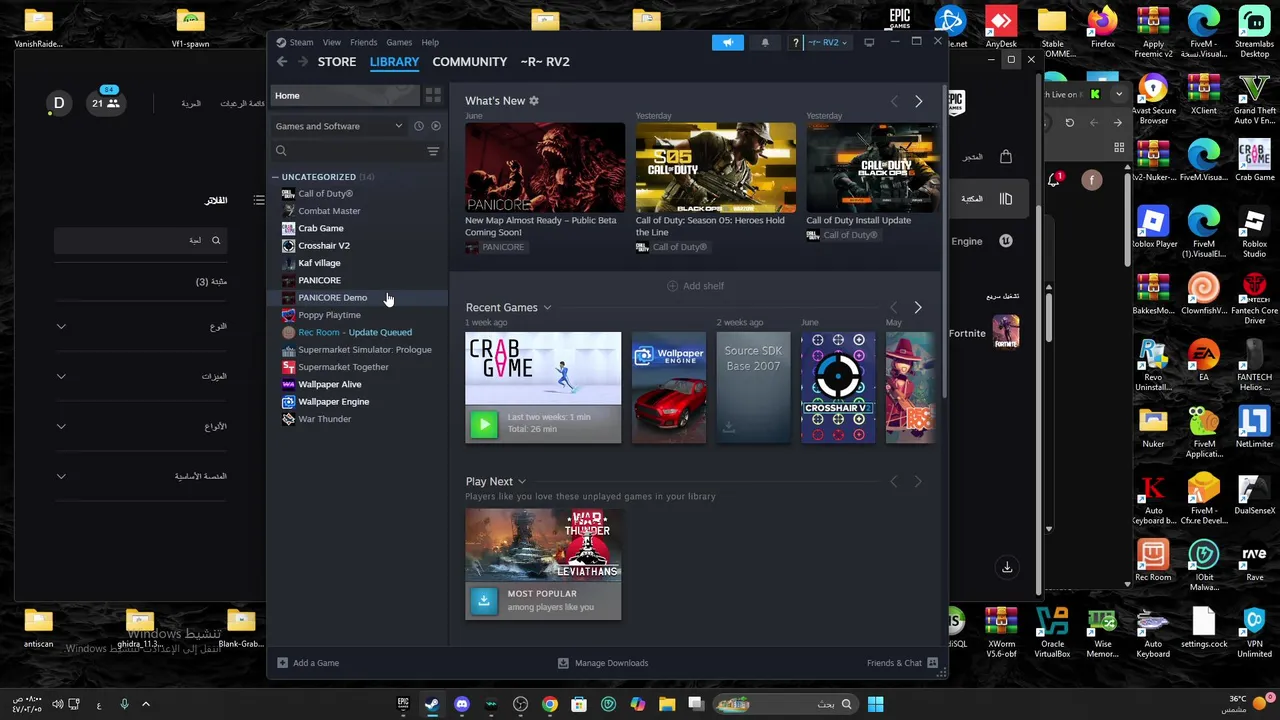Open the View menu

pos(332,42)
